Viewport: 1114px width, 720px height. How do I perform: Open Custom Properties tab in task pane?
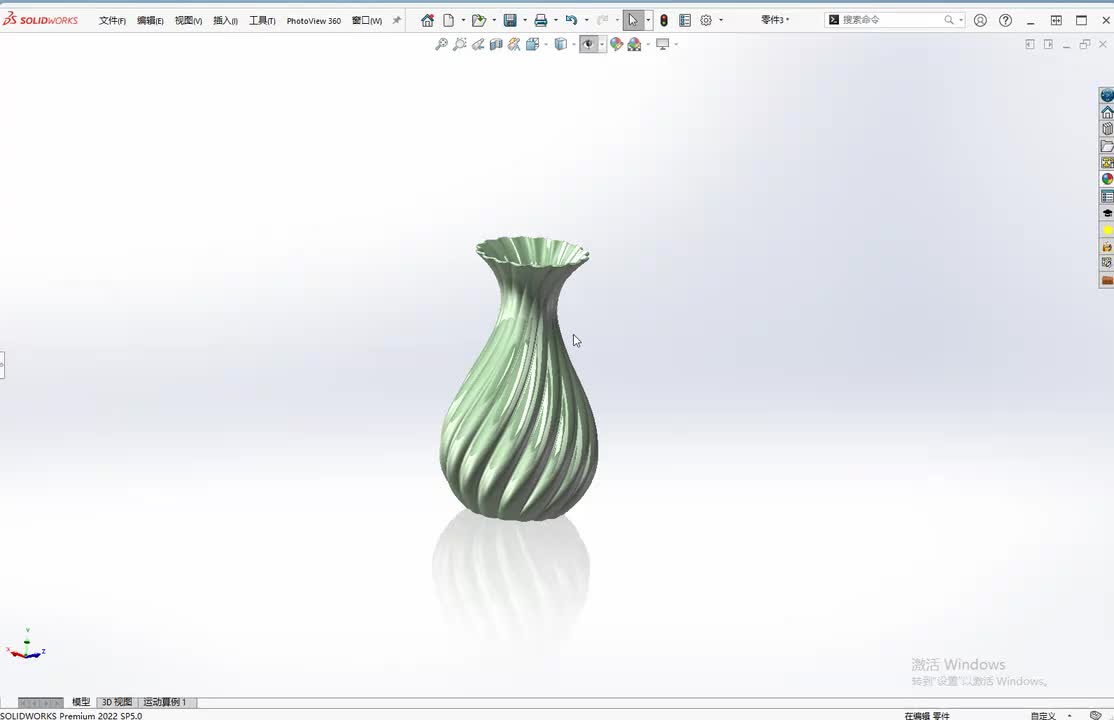[1107, 196]
